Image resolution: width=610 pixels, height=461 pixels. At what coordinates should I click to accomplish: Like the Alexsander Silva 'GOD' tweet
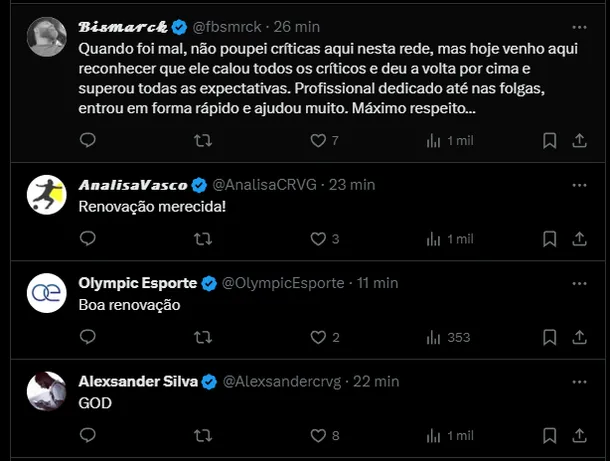click(319, 435)
